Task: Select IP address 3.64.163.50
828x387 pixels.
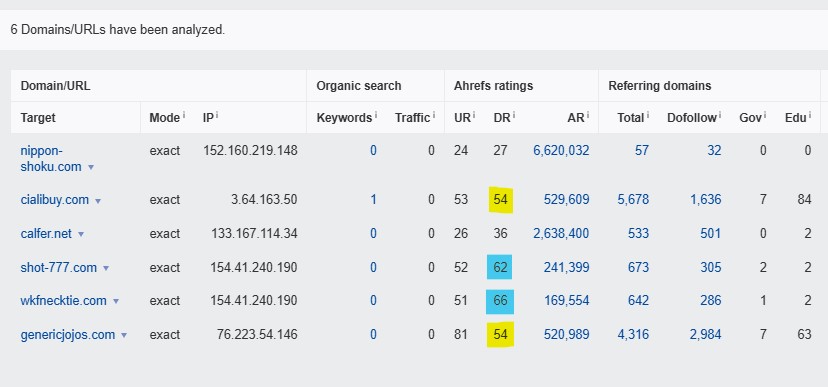Action: click(x=264, y=200)
